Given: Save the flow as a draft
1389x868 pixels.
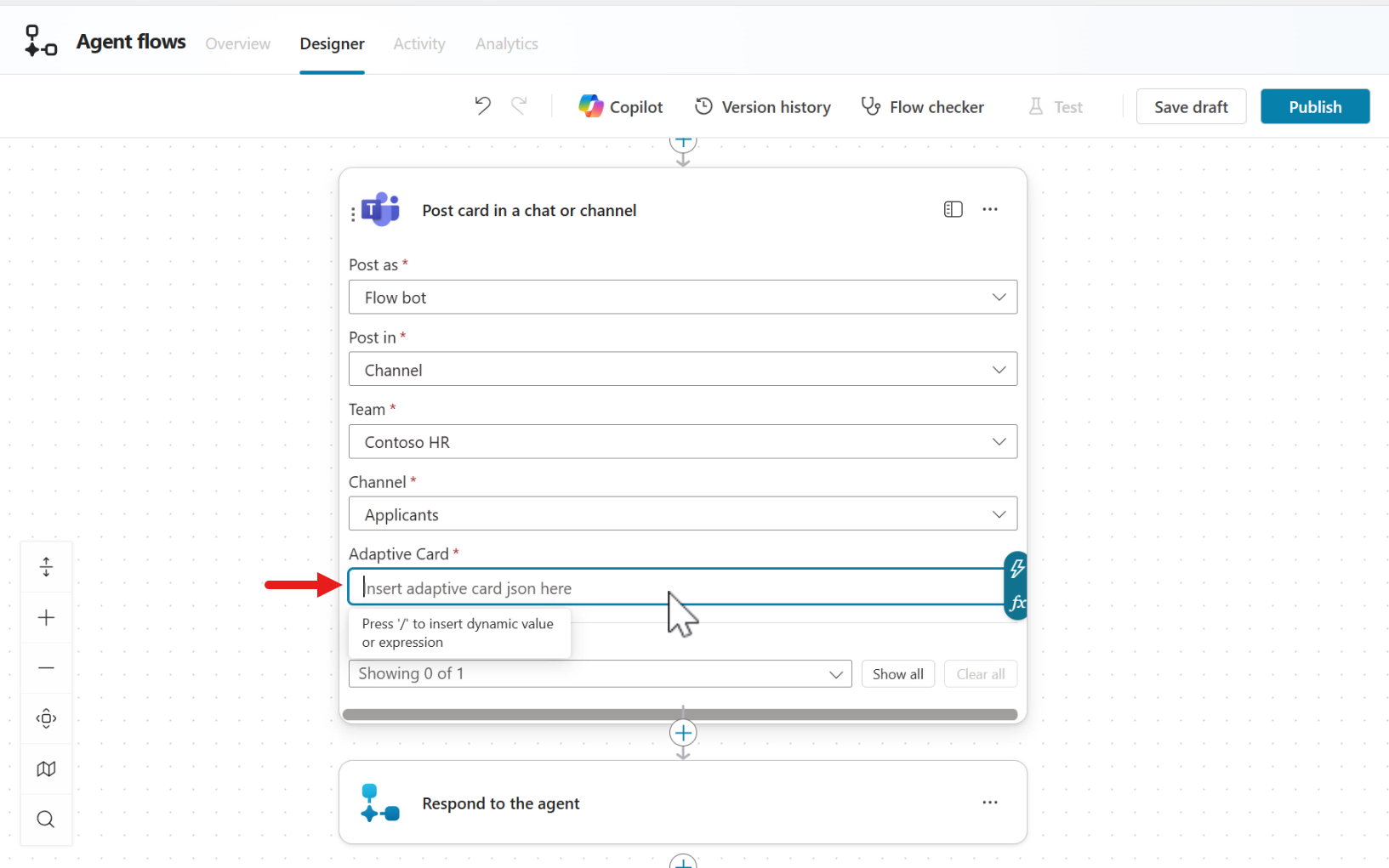Looking at the screenshot, I should point(1191,106).
